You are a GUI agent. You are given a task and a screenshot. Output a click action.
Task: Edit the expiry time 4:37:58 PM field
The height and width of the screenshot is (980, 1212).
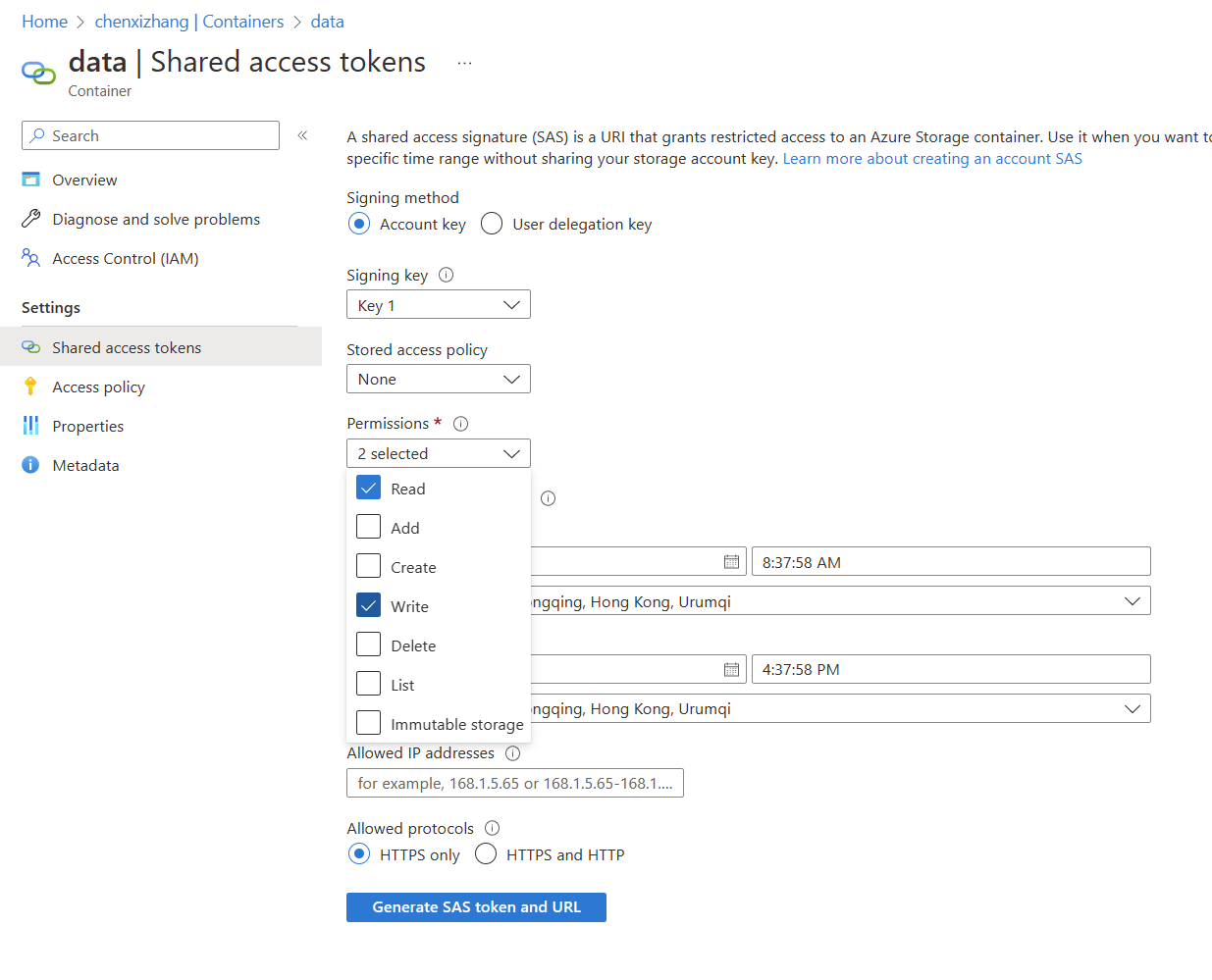[951, 669]
